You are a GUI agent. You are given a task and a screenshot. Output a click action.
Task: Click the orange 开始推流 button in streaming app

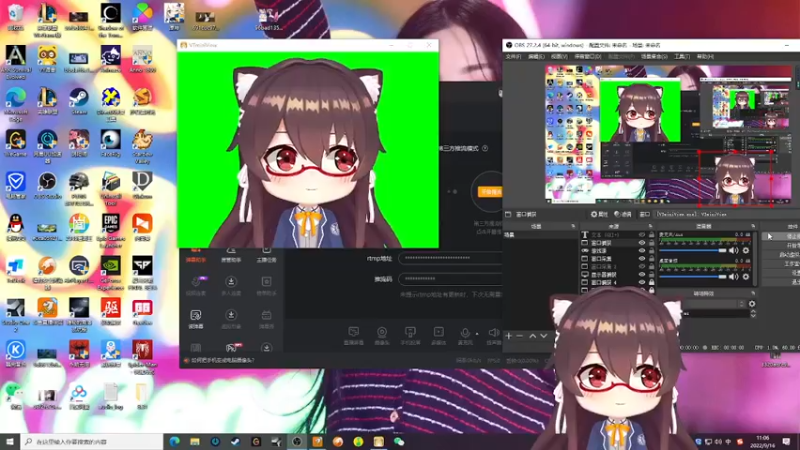point(490,191)
